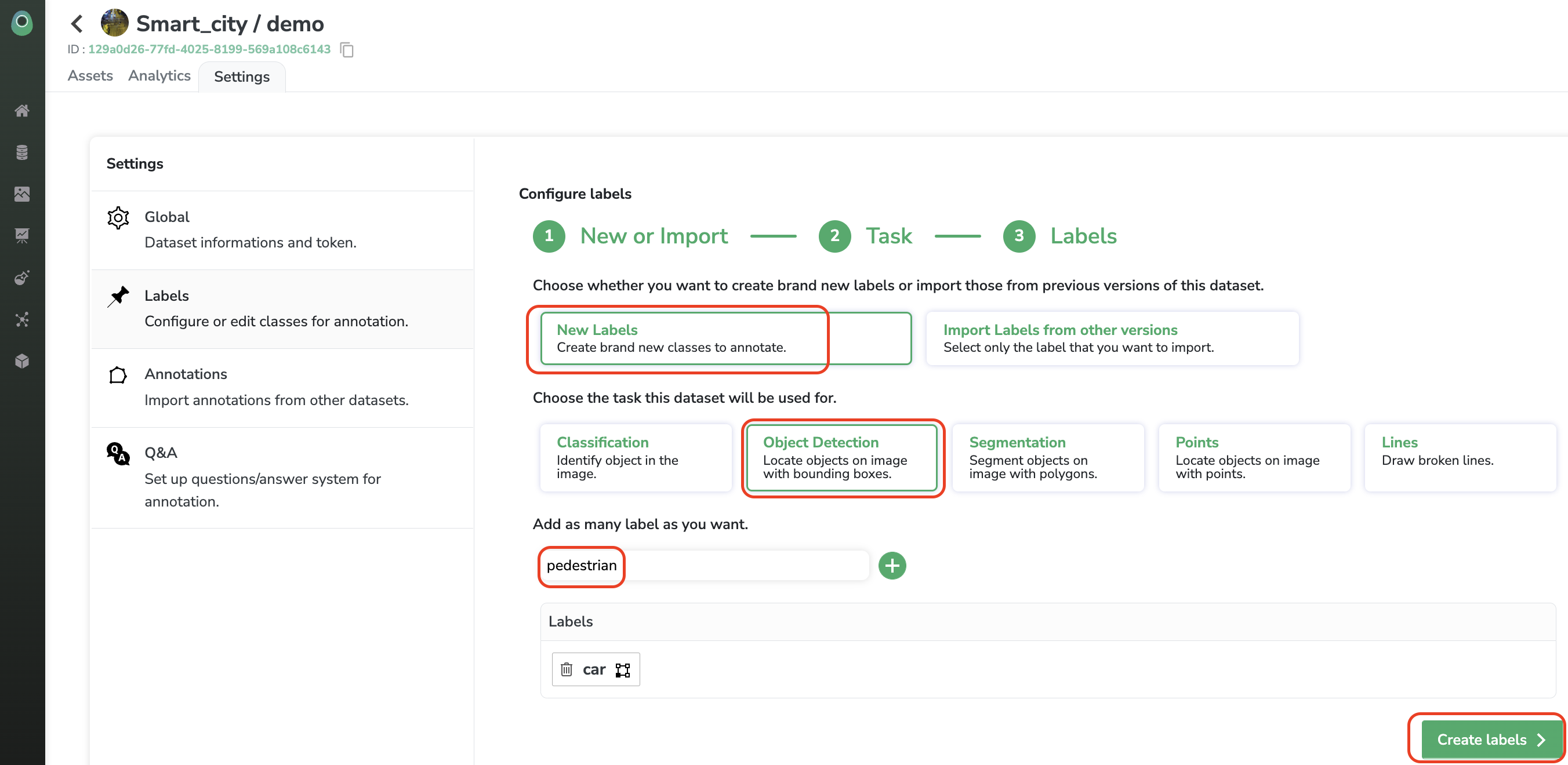Select the Segmentation task option
This screenshot has height=765, width=1568.
click(x=1047, y=457)
